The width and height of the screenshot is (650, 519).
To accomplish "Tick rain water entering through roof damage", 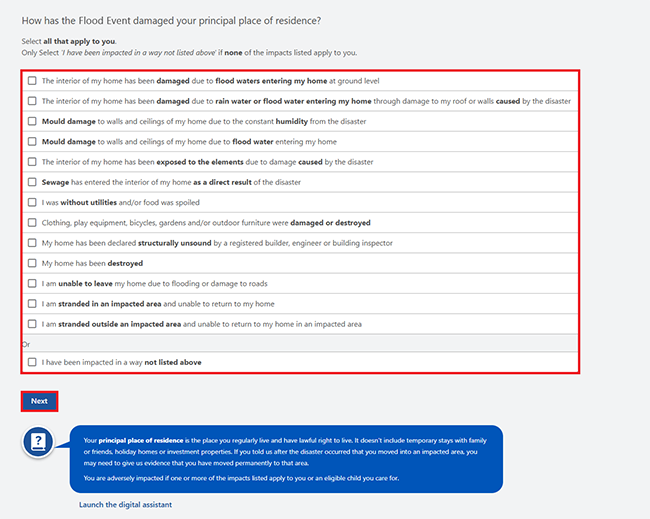I will 32,101.
